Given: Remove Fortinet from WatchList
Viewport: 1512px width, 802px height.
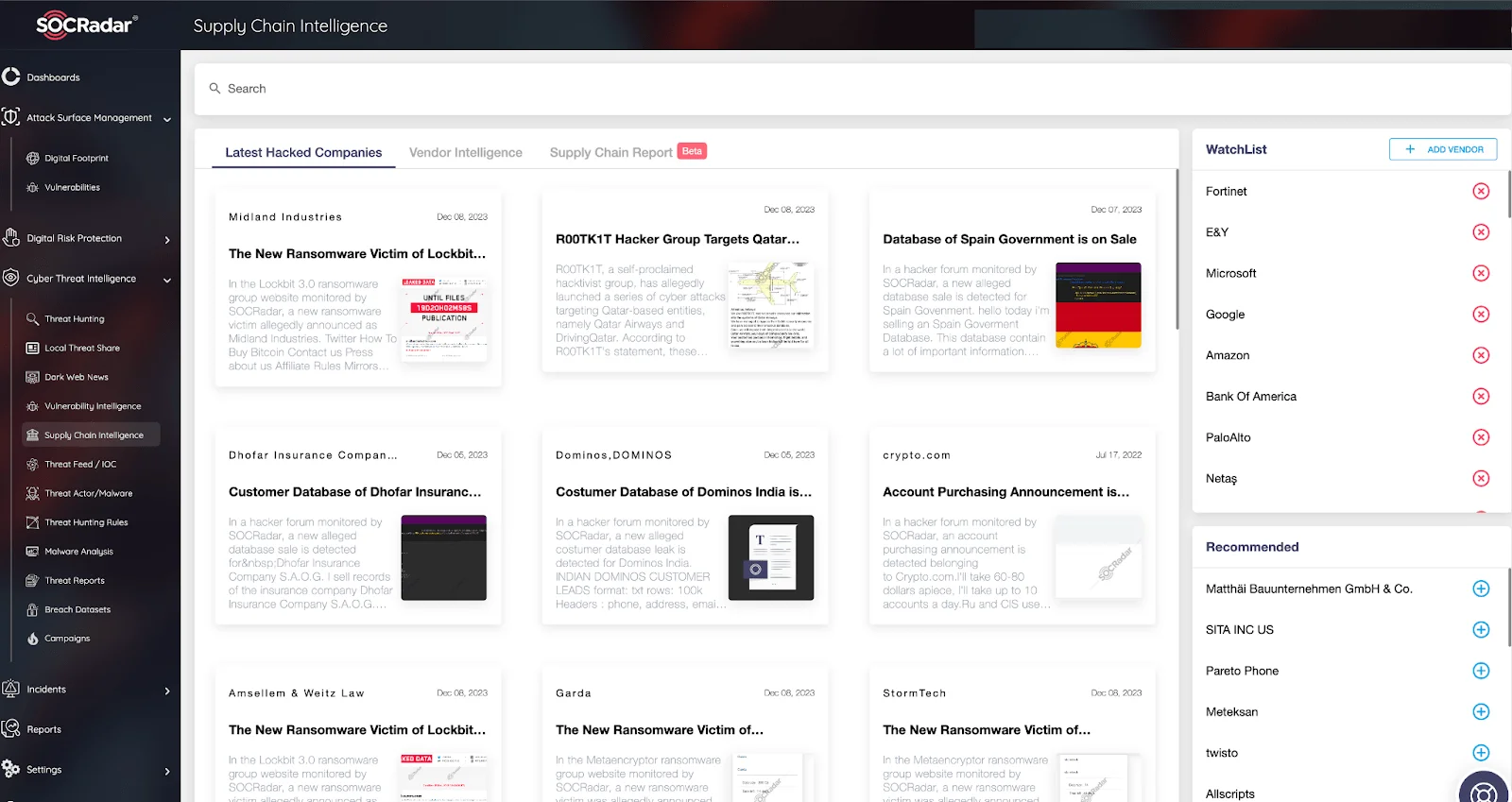Looking at the screenshot, I should coord(1481,191).
